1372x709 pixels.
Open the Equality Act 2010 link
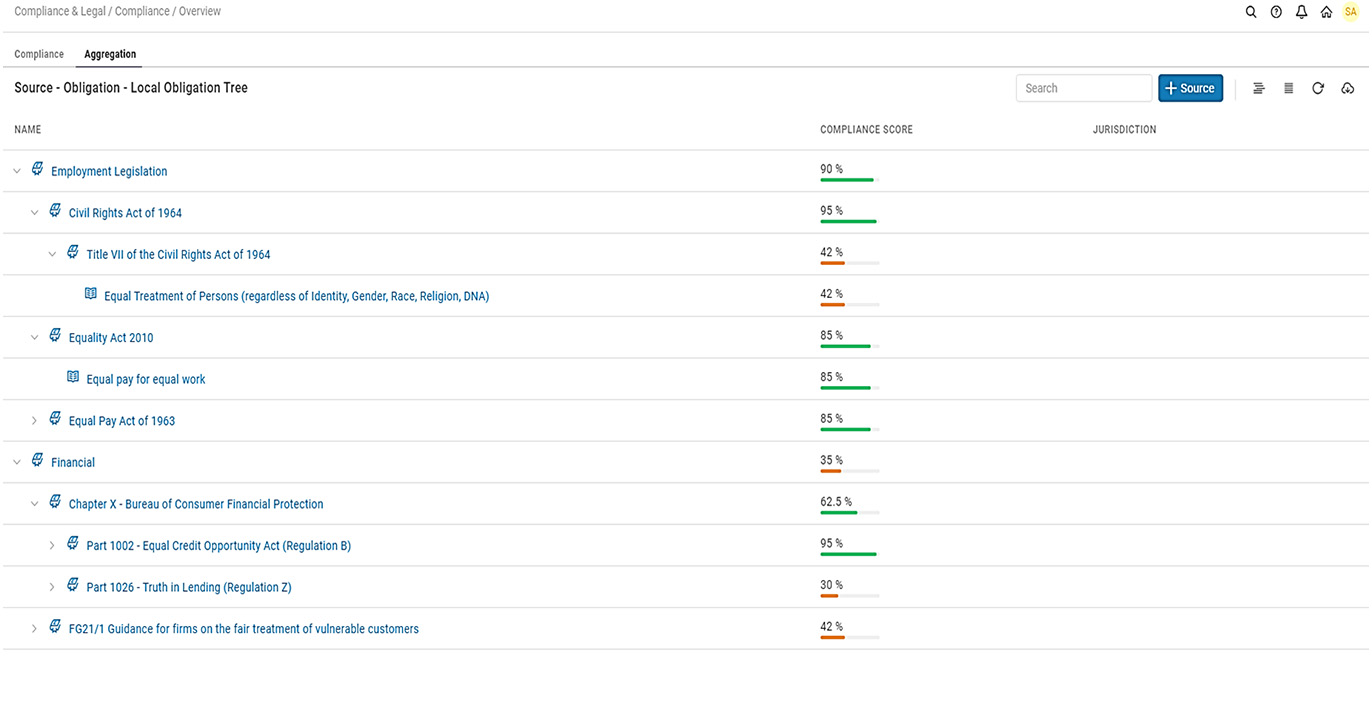(x=111, y=338)
